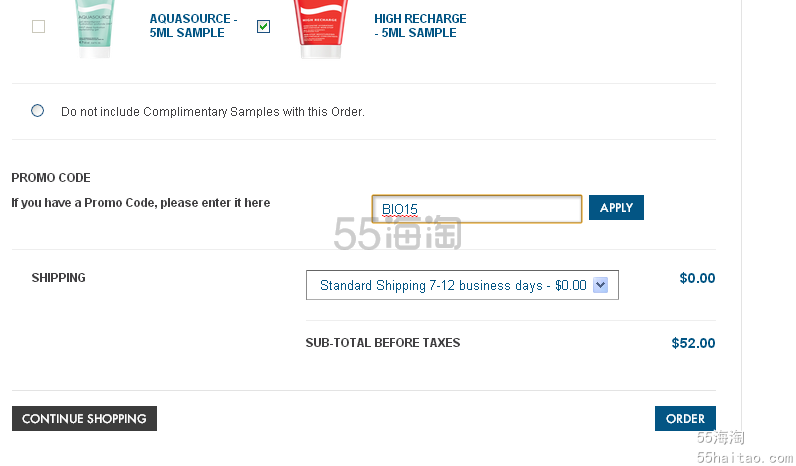This screenshot has width=796, height=466.
Task: Click the shipping dropdown's blue arrow
Action: pos(601,285)
